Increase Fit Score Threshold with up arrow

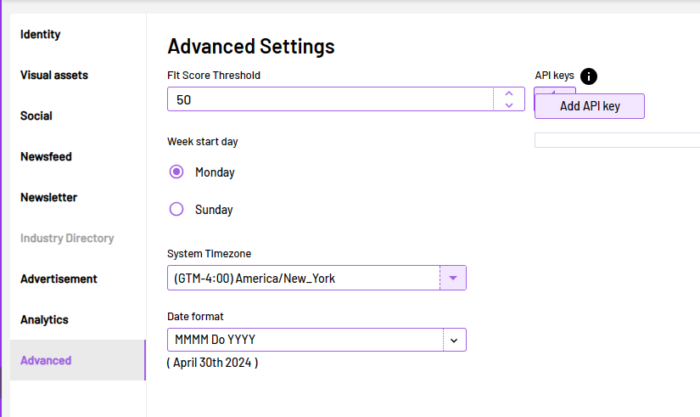(x=509, y=93)
